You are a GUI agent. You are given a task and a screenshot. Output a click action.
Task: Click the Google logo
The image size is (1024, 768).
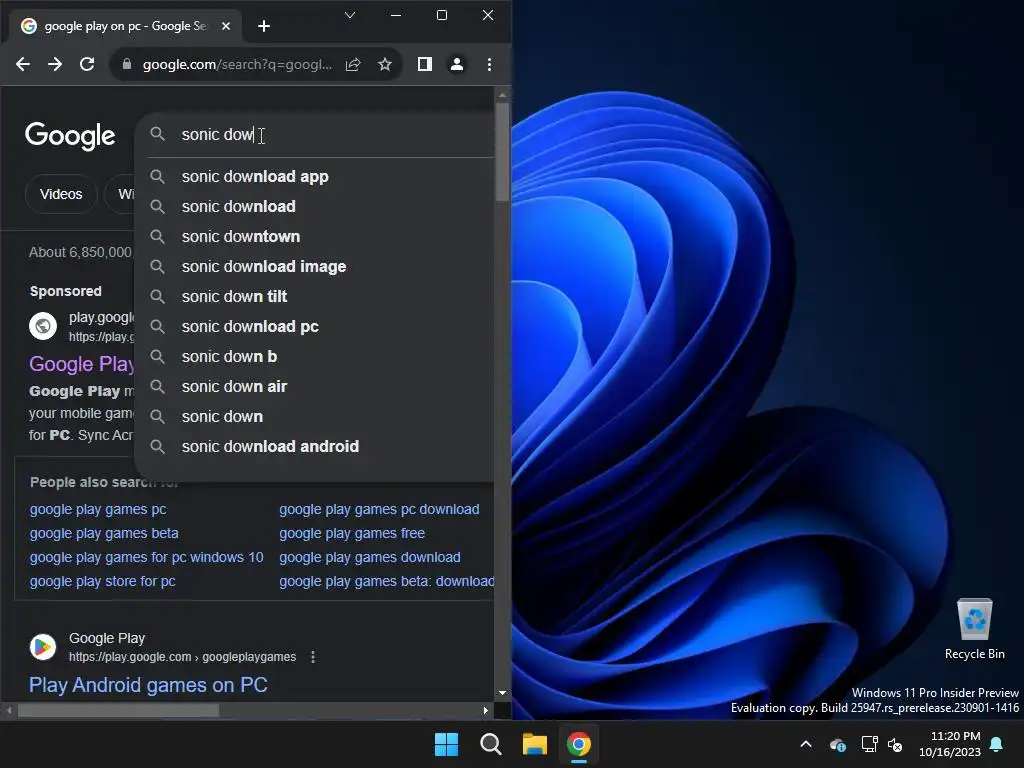coord(70,136)
